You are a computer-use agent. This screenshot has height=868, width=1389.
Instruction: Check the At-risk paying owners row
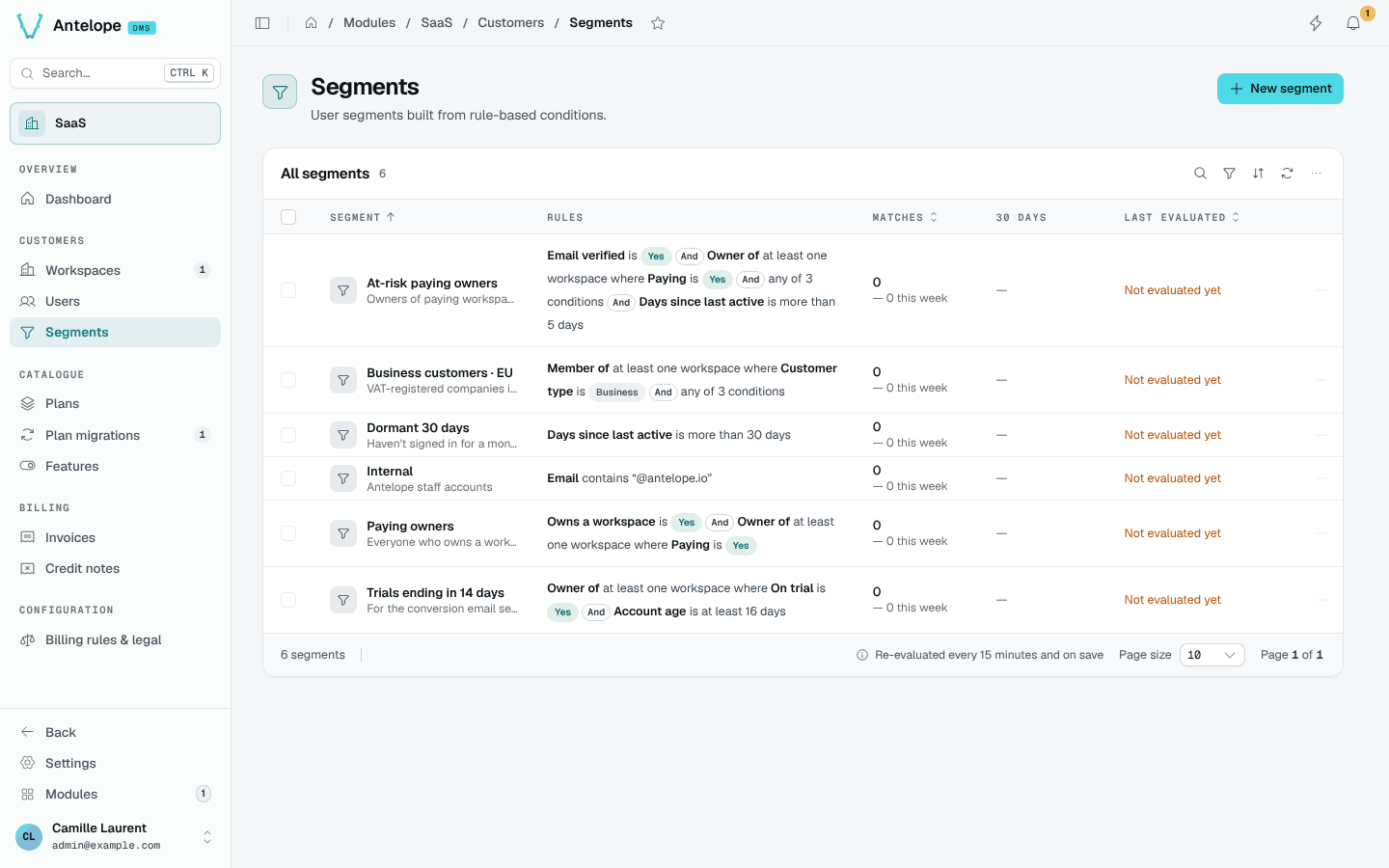coord(288,290)
